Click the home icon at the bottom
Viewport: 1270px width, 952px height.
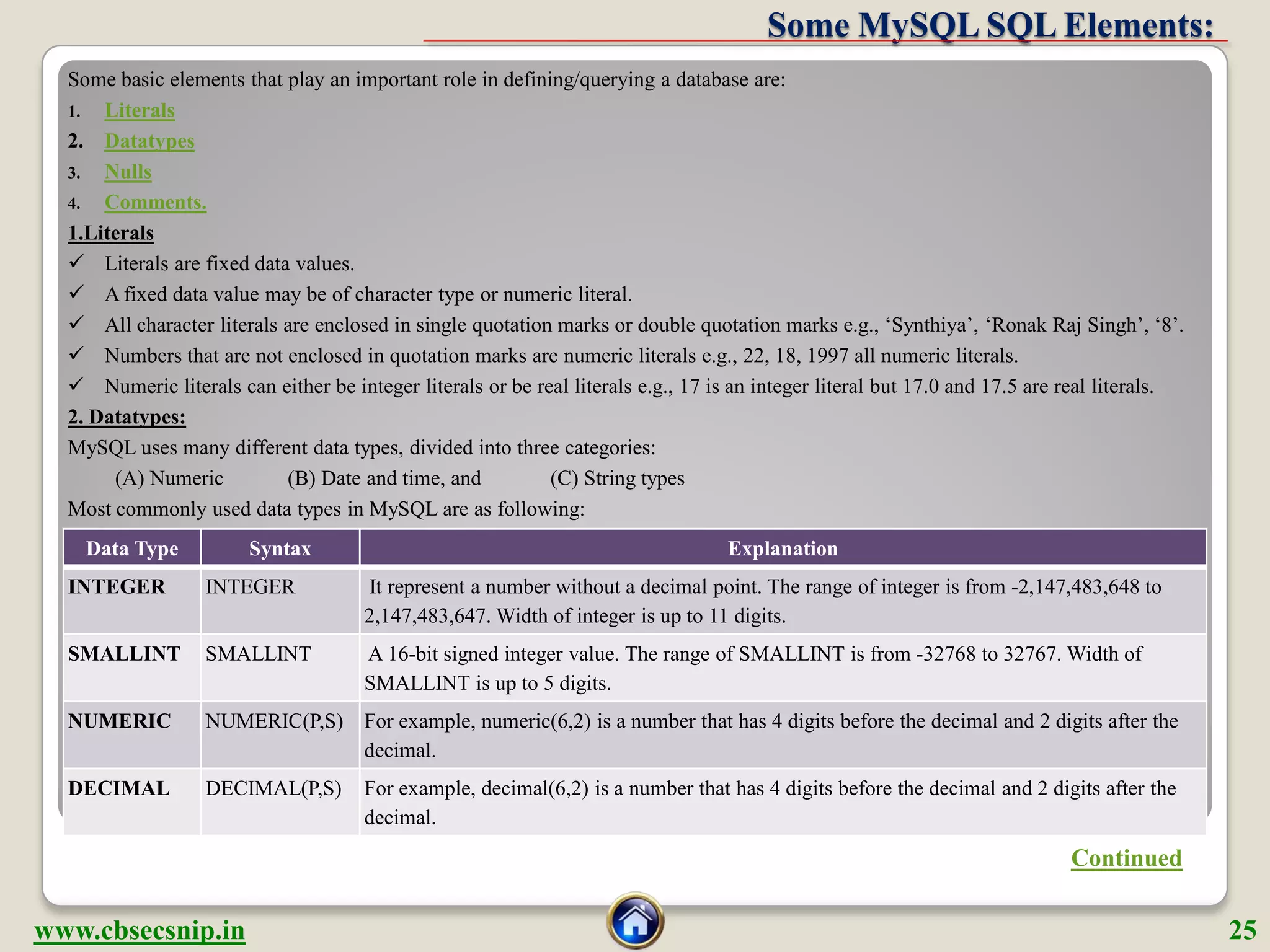pos(635,921)
